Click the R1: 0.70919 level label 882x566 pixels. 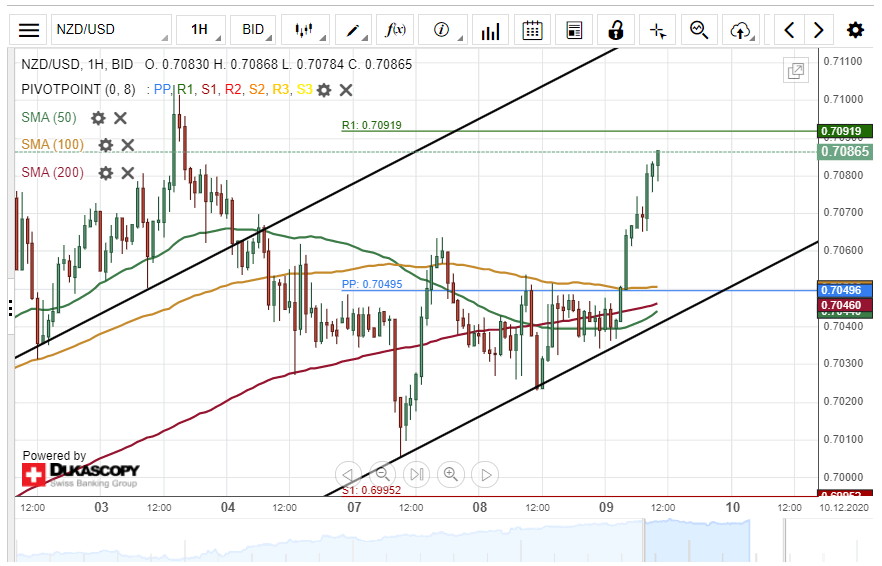tap(372, 125)
